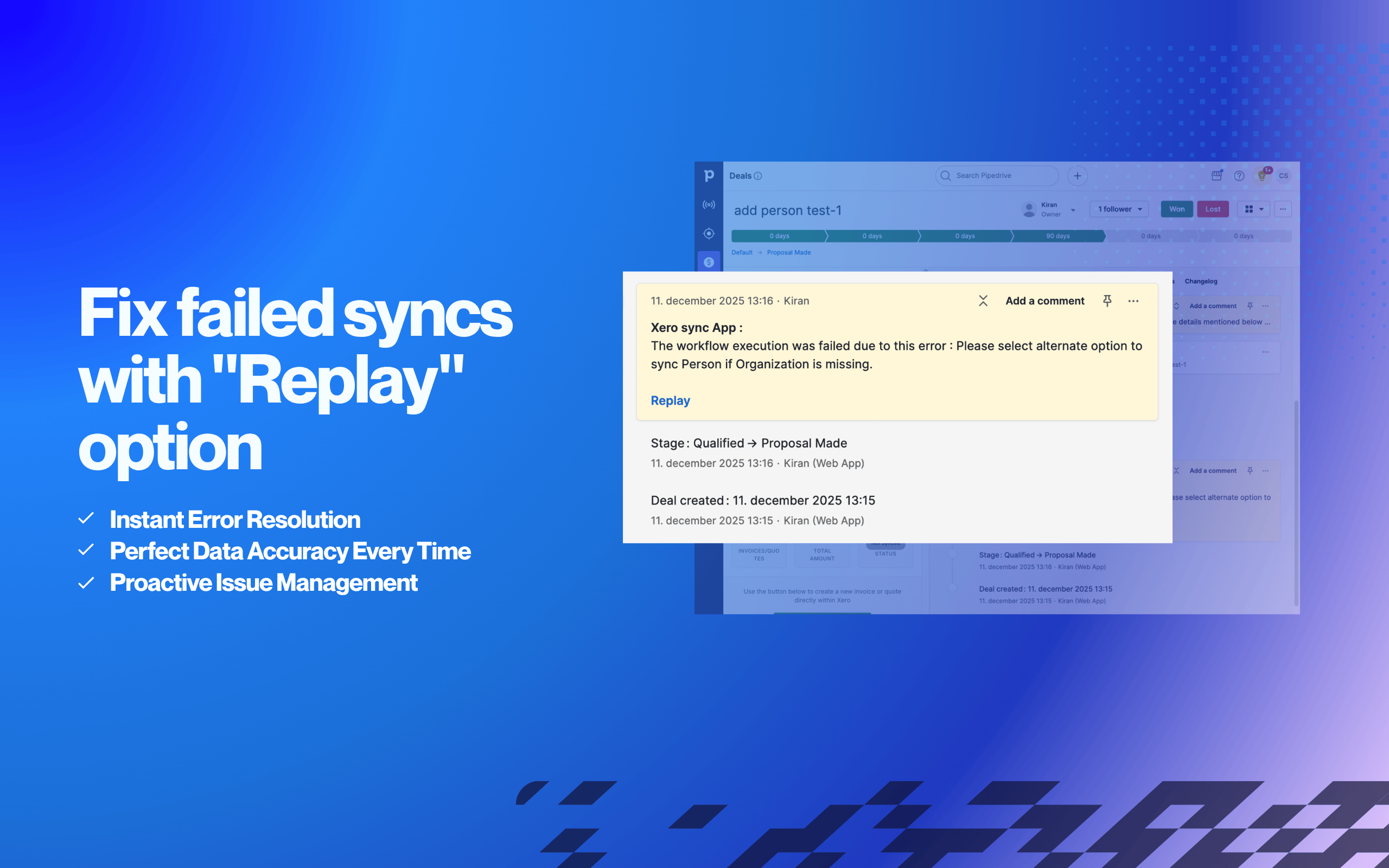Collapse background note with 'ase select alternate option'
1389x868 pixels.
click(x=1176, y=471)
